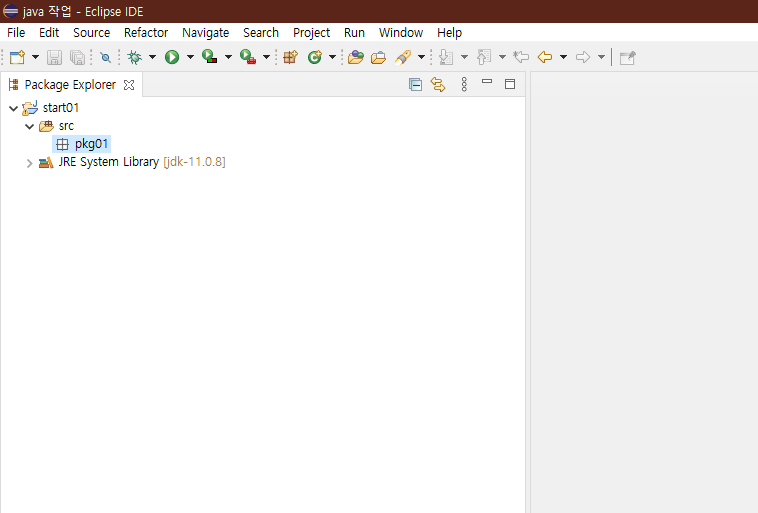Toggle Link with Editor

[438, 85]
